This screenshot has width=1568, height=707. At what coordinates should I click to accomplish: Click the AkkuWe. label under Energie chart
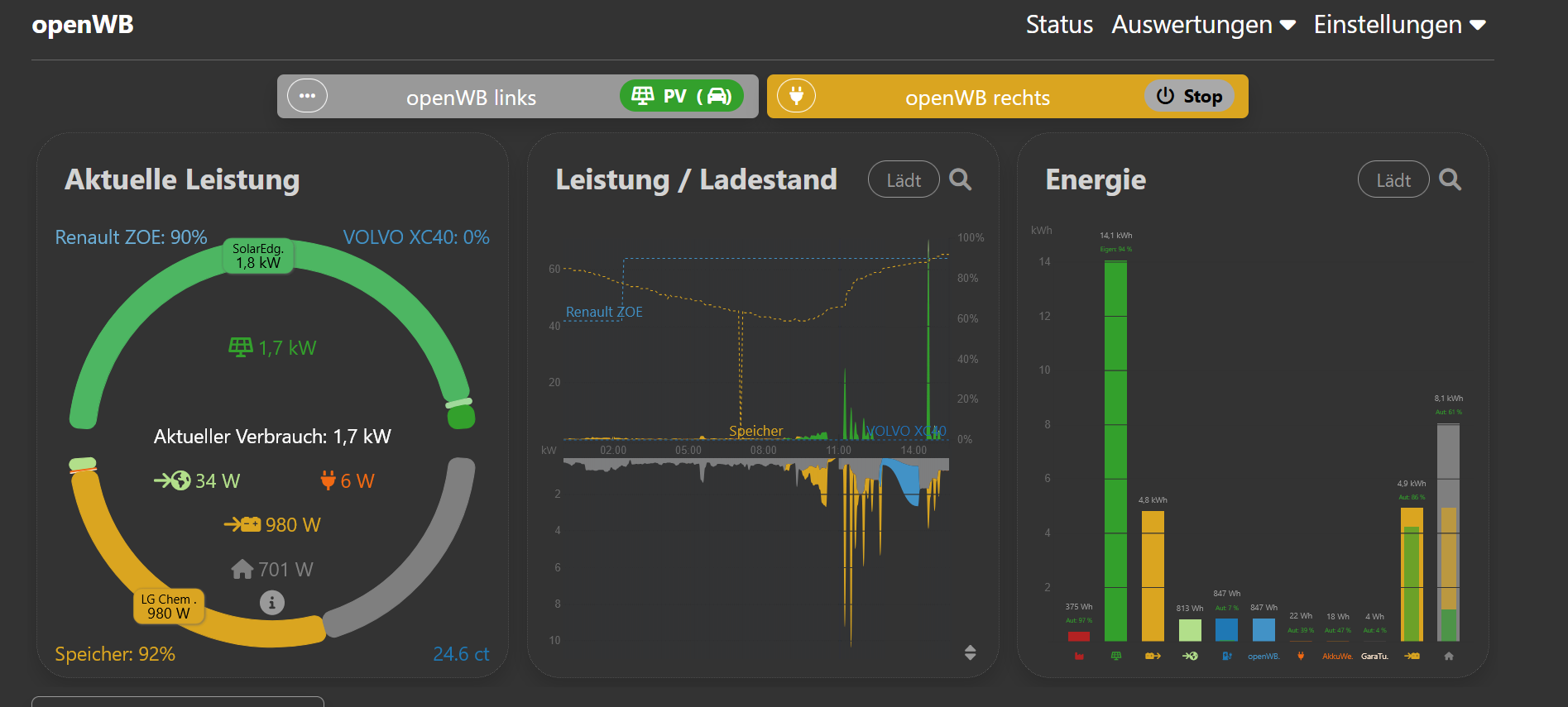point(1337,657)
